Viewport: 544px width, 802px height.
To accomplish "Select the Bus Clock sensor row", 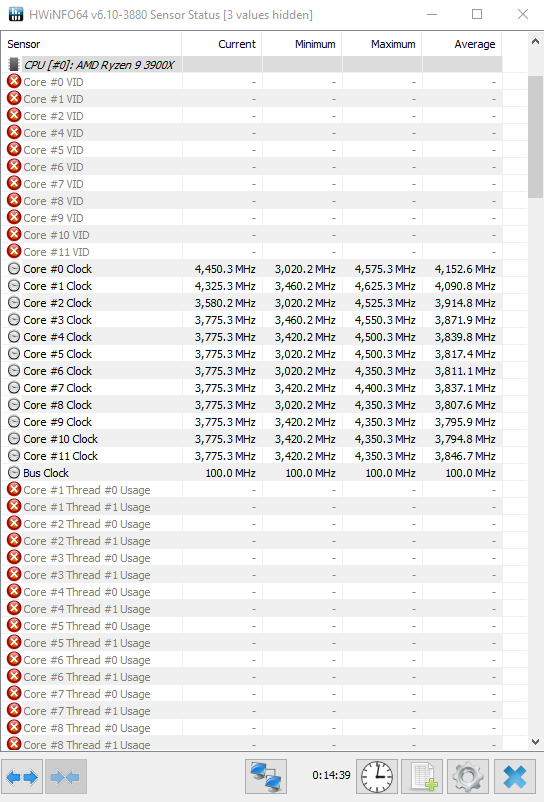I will point(251,473).
